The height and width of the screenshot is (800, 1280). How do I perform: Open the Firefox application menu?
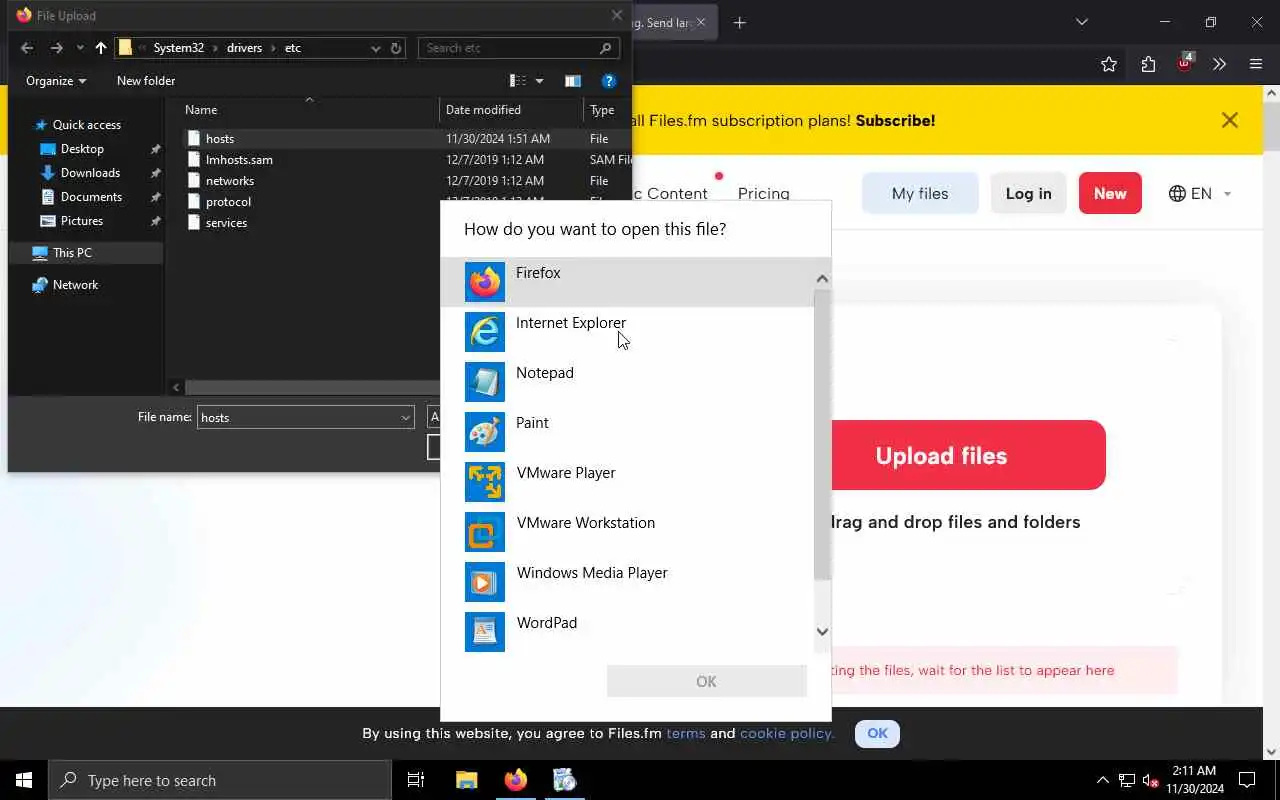point(1256,64)
